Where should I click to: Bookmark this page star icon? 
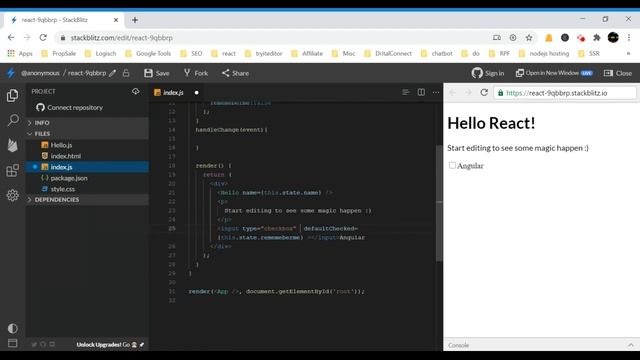point(529,38)
